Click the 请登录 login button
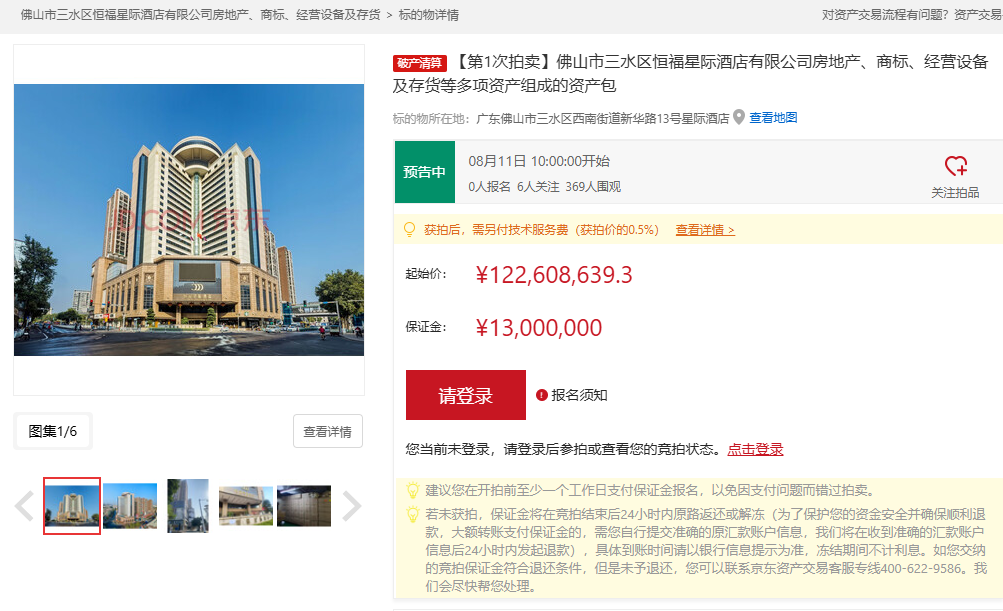1003x611 pixels. [466, 395]
